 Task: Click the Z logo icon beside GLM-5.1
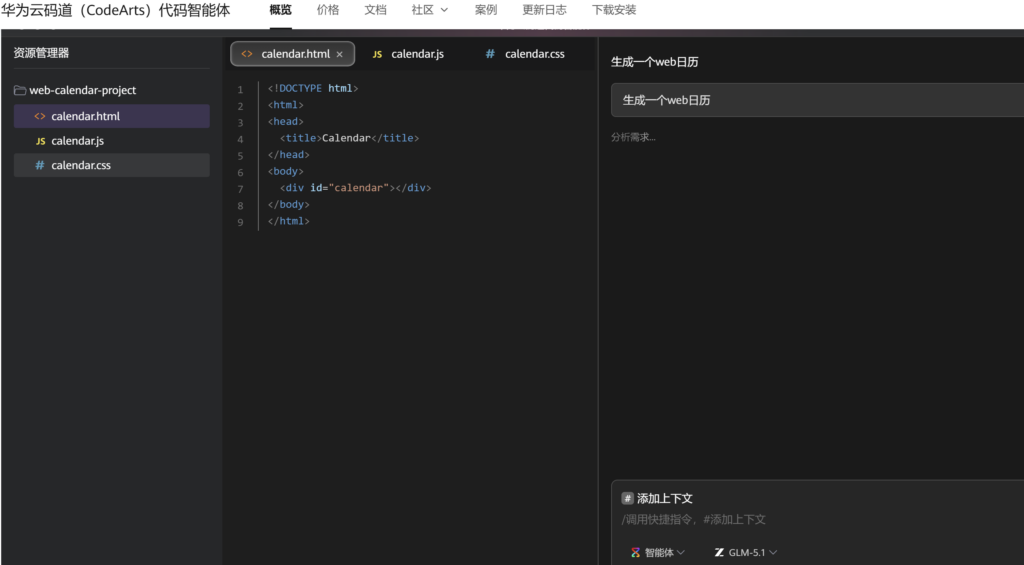719,553
